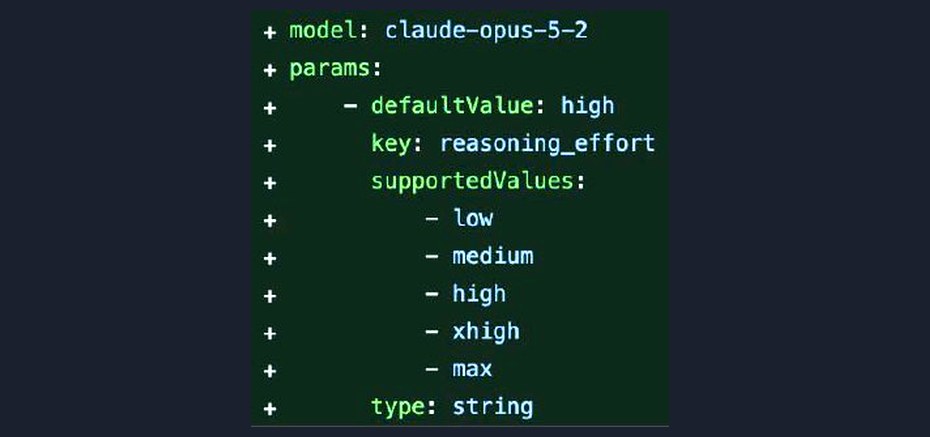
Task: Select the 'low' list entry
Action: (473, 218)
